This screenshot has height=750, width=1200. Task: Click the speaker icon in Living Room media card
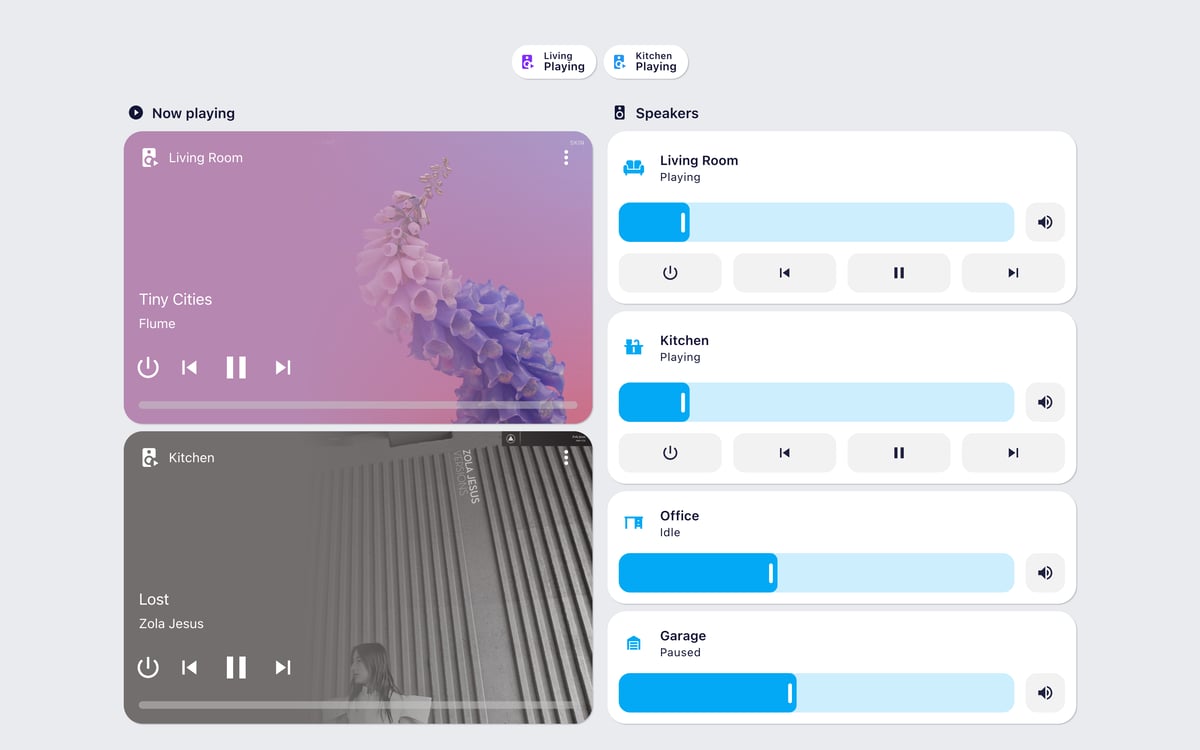coord(149,157)
